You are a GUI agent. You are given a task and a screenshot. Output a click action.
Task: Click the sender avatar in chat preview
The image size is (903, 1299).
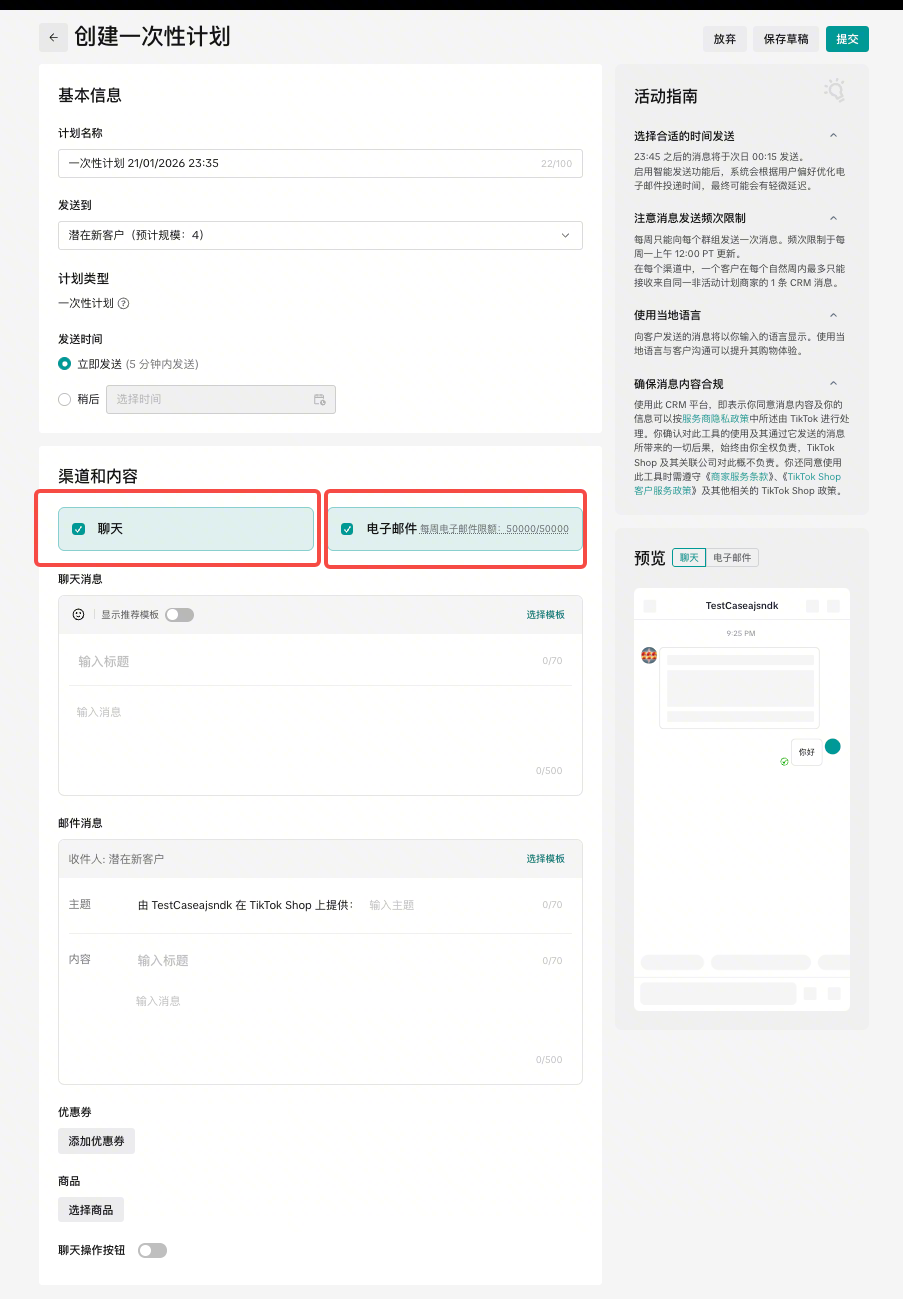(649, 656)
